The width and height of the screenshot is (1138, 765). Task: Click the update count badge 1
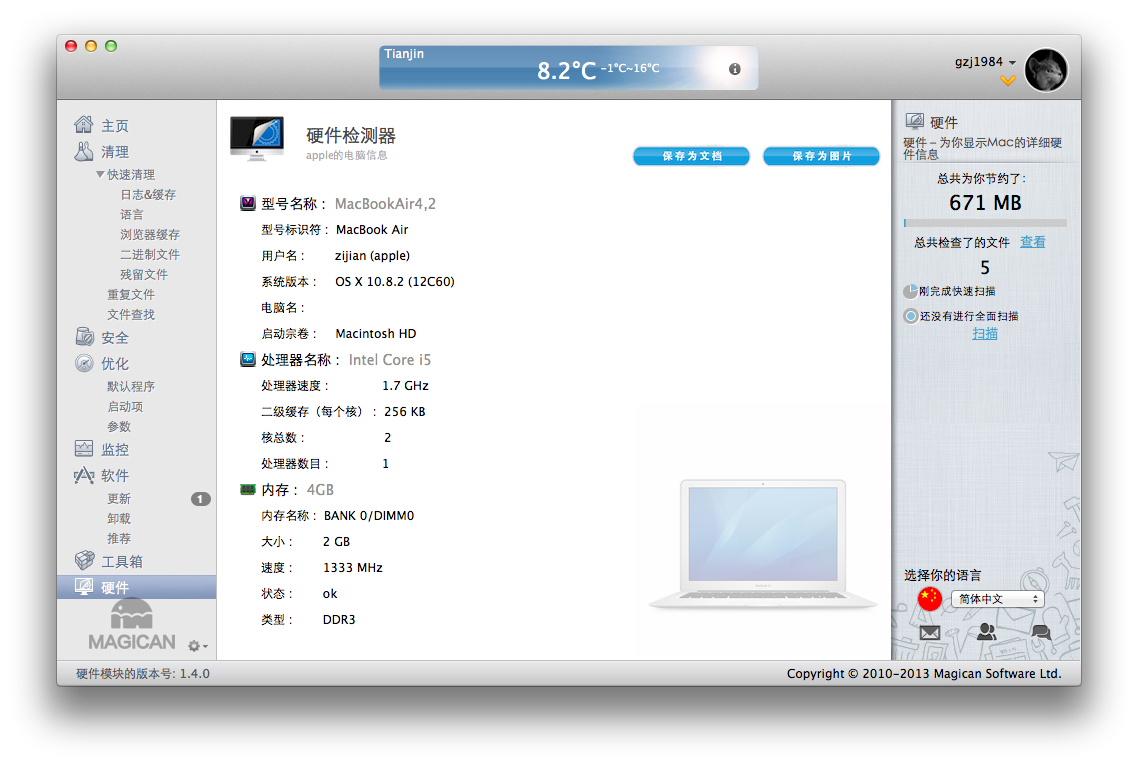tap(200, 499)
